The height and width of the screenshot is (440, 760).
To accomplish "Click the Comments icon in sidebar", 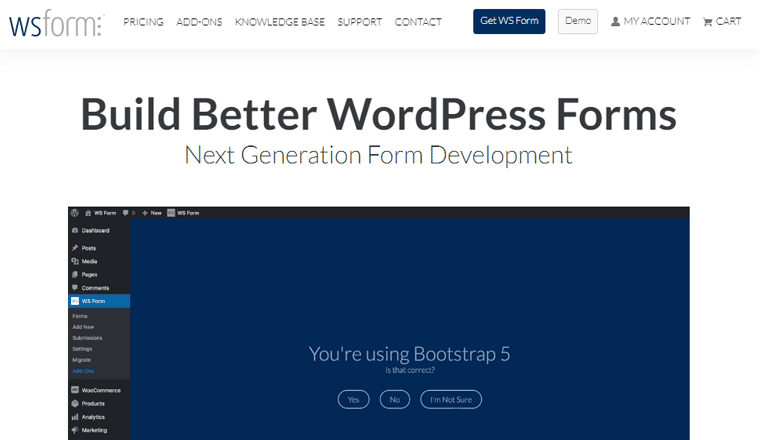I will (x=75, y=288).
